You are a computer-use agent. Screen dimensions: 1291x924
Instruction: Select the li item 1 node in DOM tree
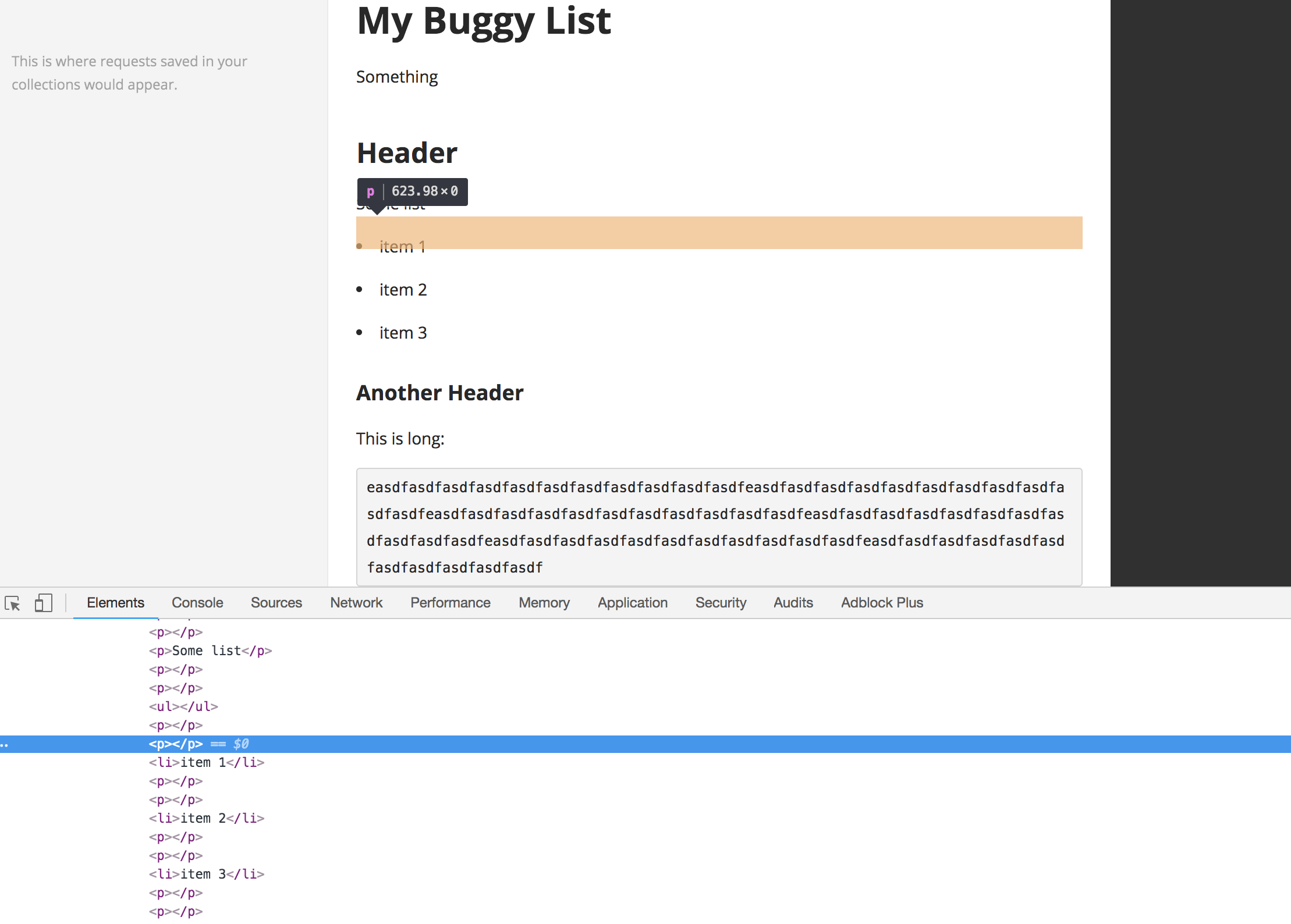click(x=205, y=762)
